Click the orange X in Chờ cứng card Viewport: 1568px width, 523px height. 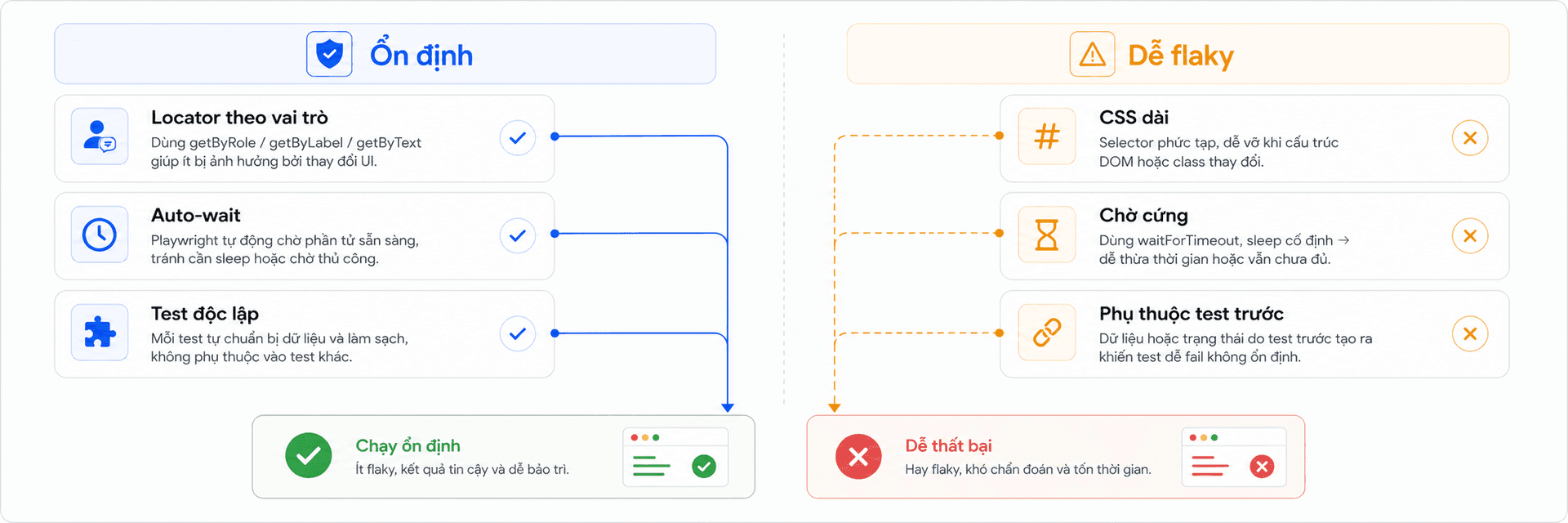click(x=1470, y=236)
